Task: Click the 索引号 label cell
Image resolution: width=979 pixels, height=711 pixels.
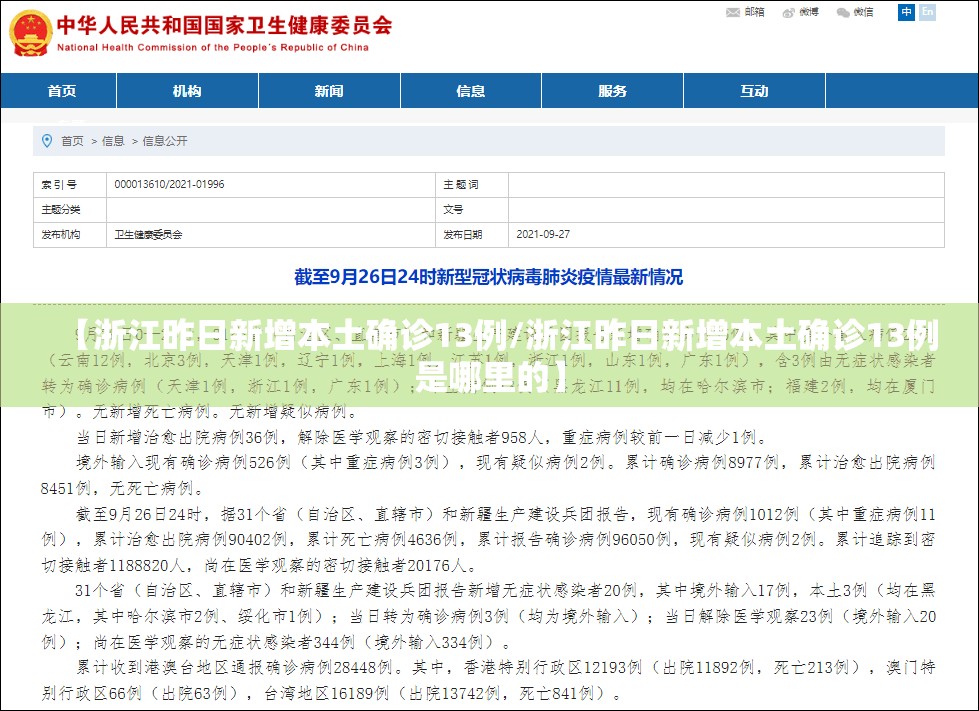Action: pos(70,185)
